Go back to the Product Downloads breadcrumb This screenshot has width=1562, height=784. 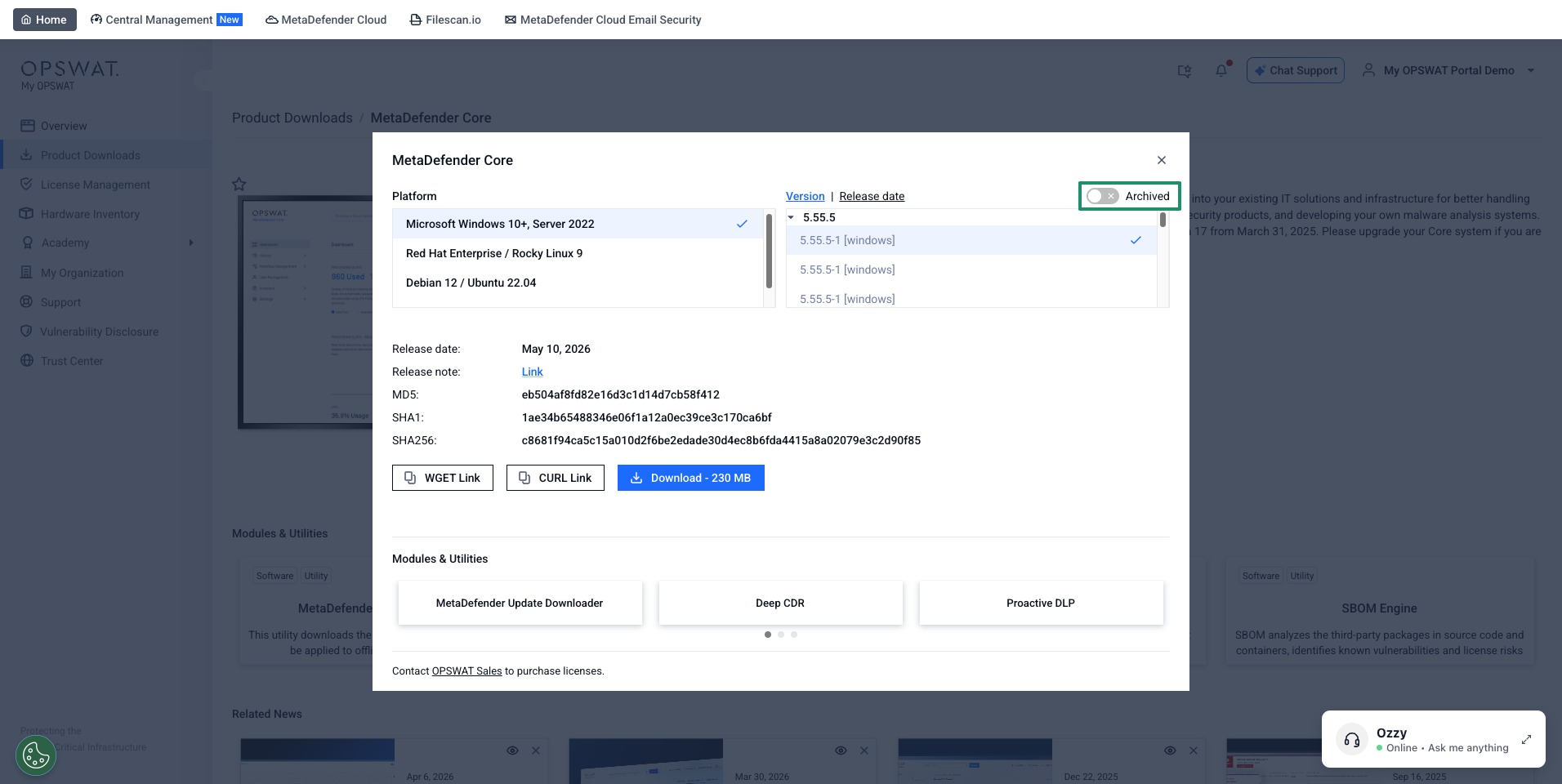pyautogui.click(x=292, y=118)
